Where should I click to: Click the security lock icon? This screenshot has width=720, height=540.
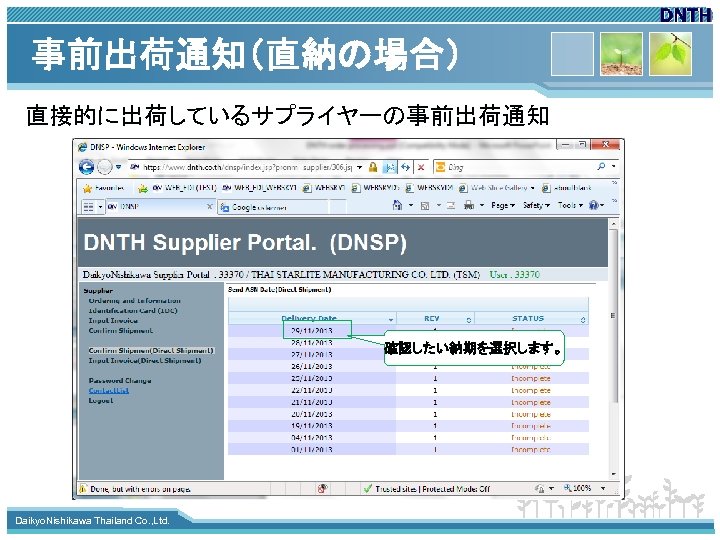click(373, 167)
